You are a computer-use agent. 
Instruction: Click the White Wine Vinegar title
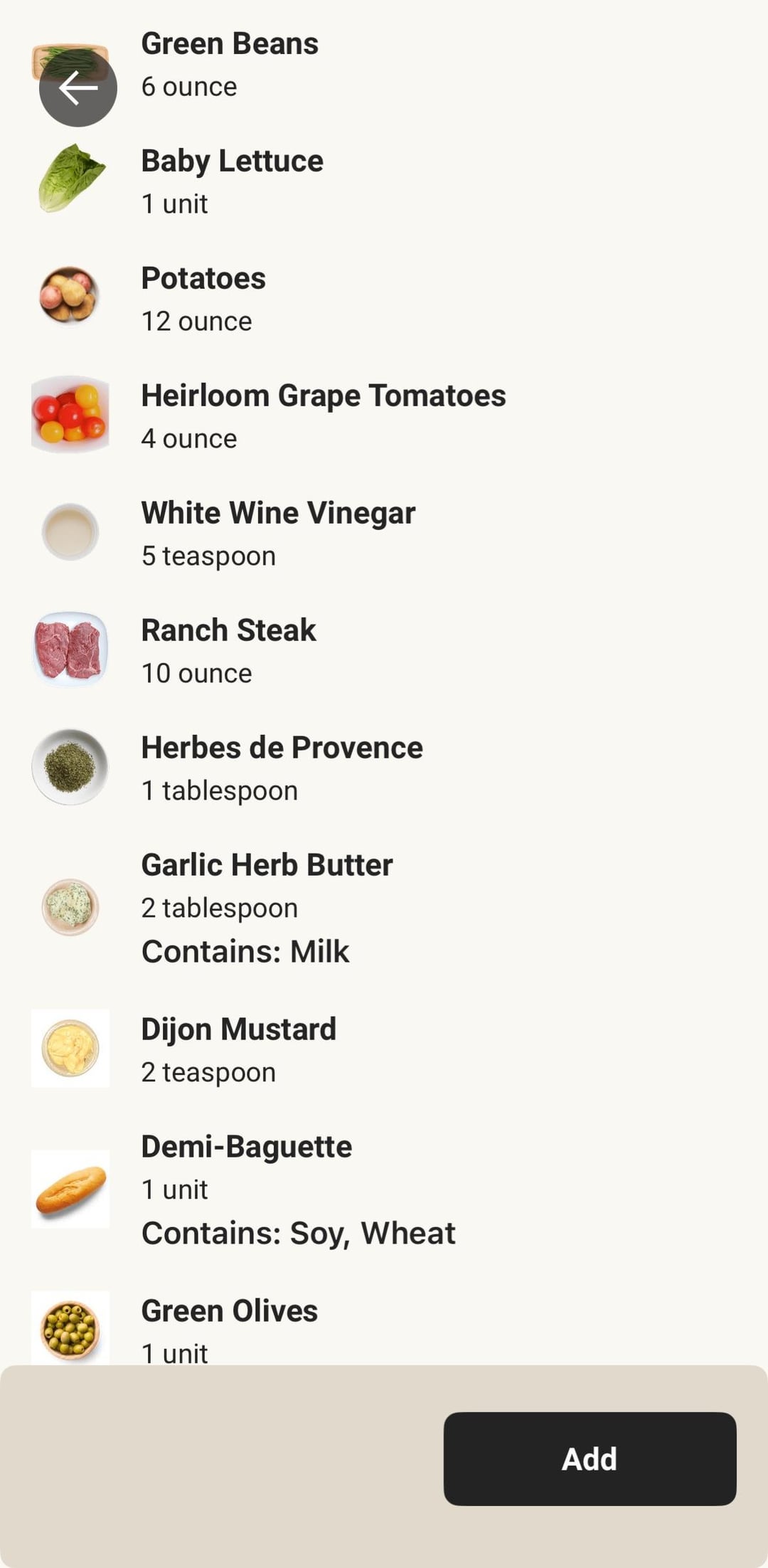278,513
